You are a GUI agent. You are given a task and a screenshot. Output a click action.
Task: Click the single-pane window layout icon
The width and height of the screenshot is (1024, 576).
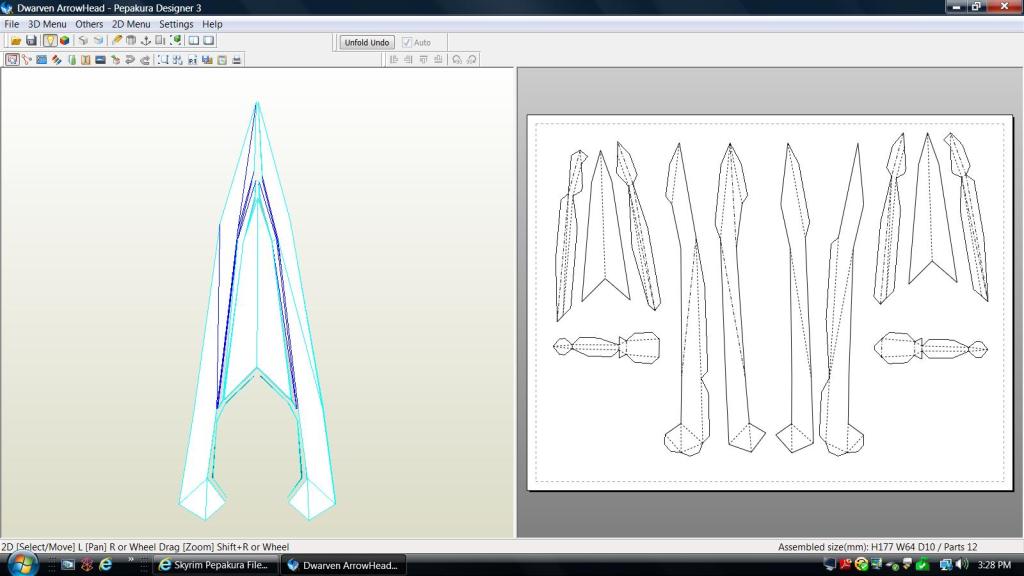209,40
